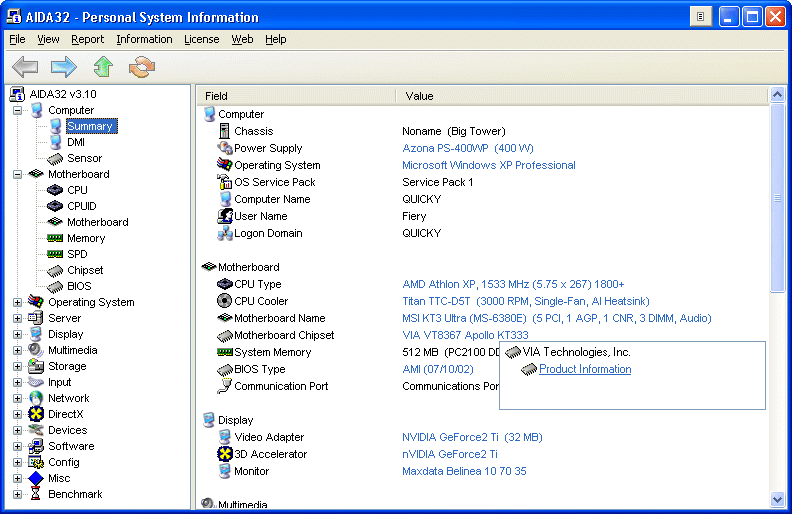This screenshot has width=792, height=514.
Task: Click the CPU chip icon in tree
Action: click(x=55, y=190)
